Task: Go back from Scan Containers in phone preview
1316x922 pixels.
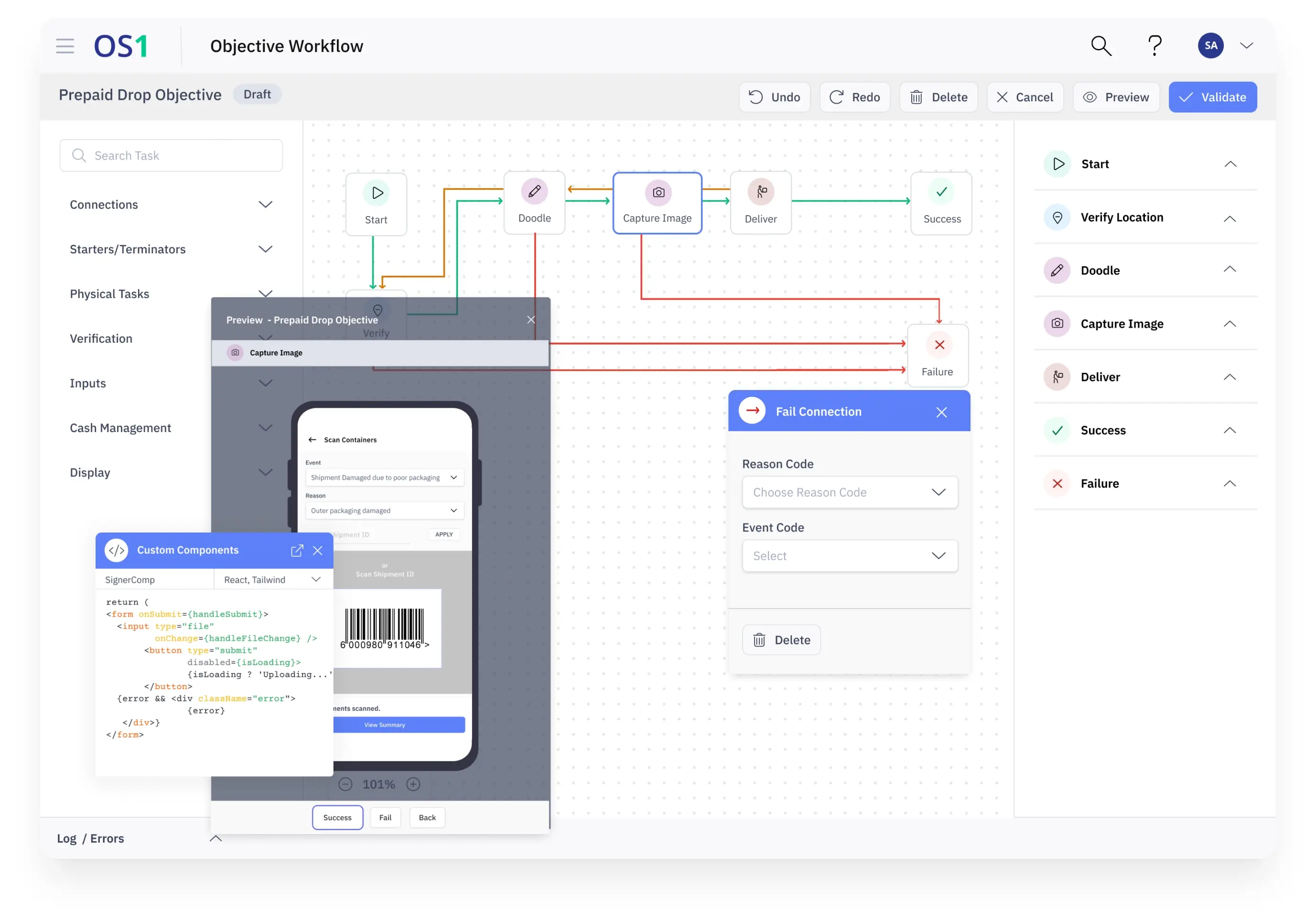Action: [x=313, y=440]
